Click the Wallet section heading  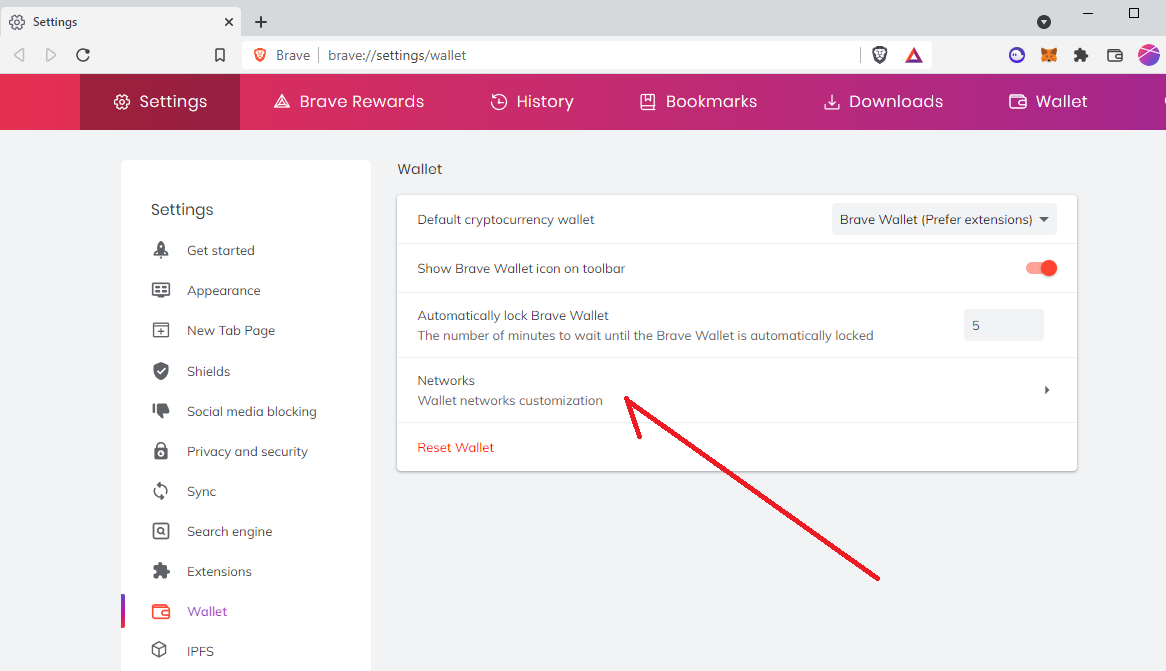pos(419,169)
